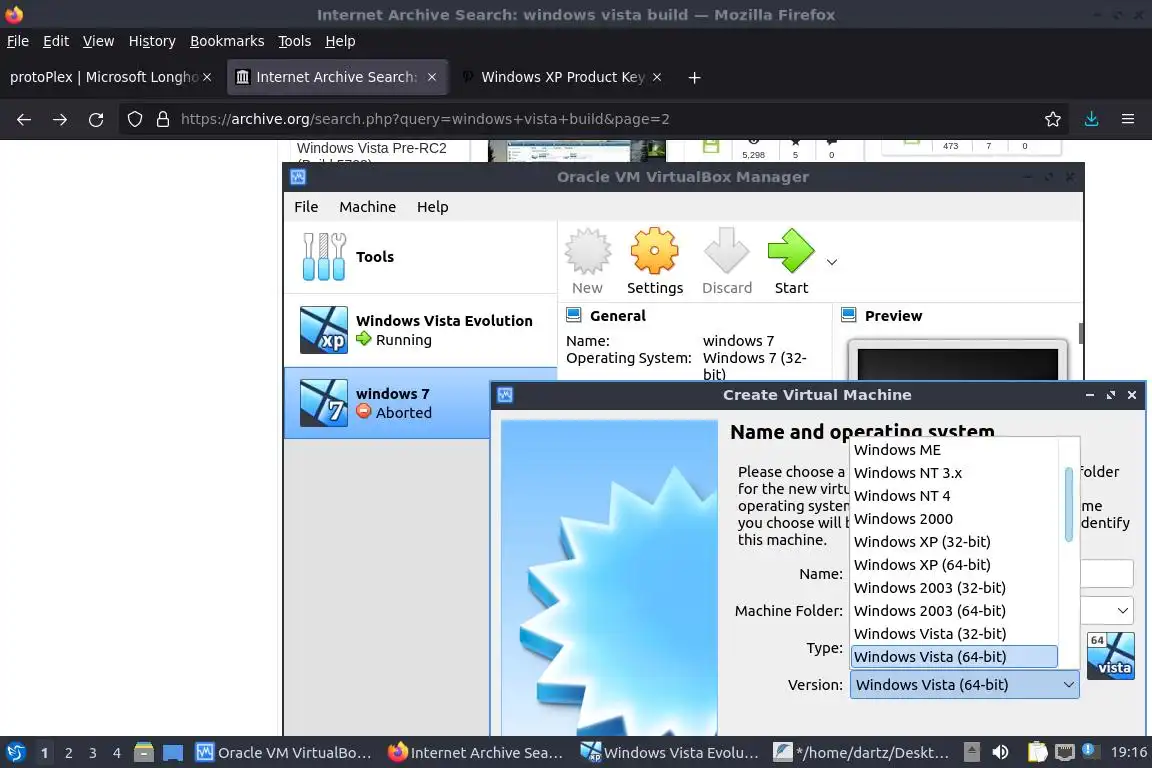The image size is (1152, 768).
Task: Switch to the Windows XP Product Key tab
Action: pos(563,77)
